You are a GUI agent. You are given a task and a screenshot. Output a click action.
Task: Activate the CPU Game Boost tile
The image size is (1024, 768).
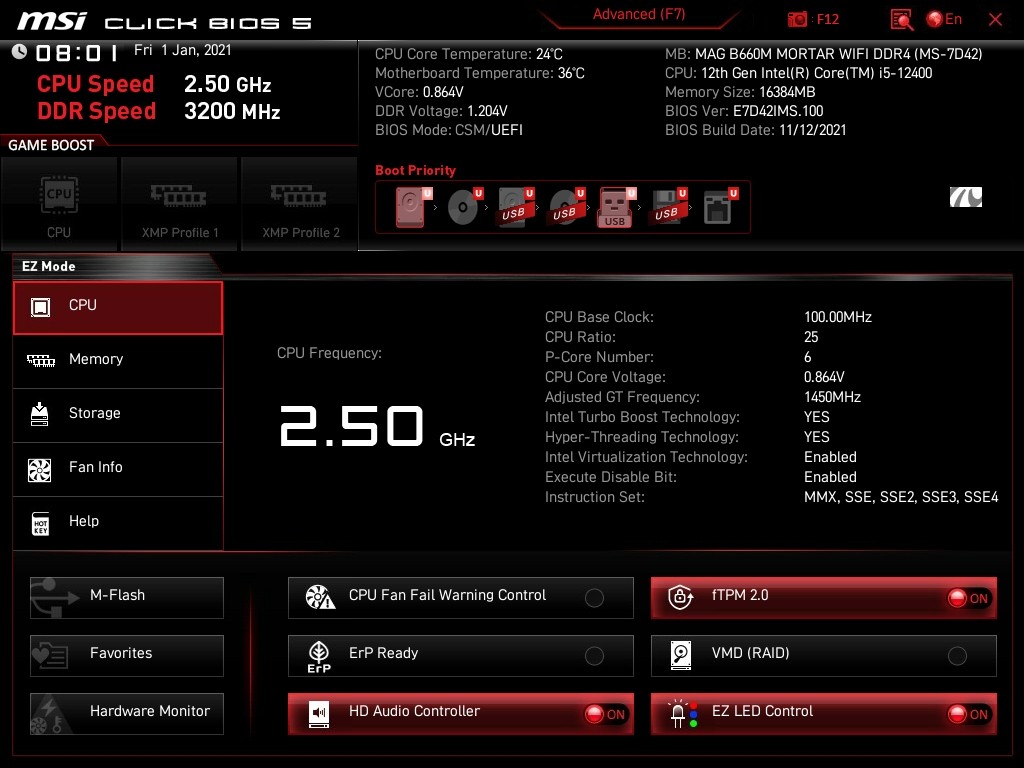click(x=59, y=204)
